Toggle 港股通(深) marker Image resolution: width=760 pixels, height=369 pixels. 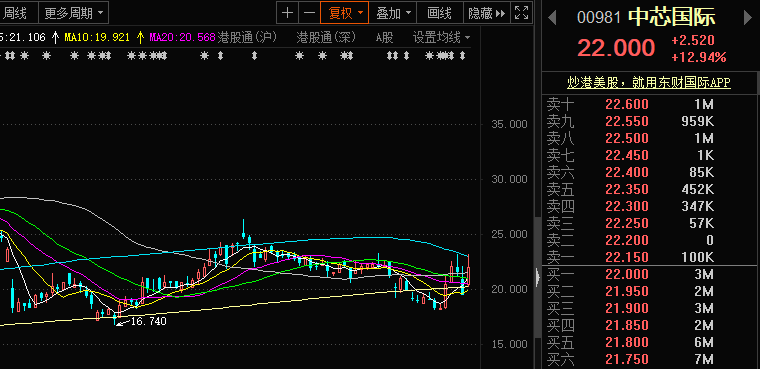[x=326, y=37]
